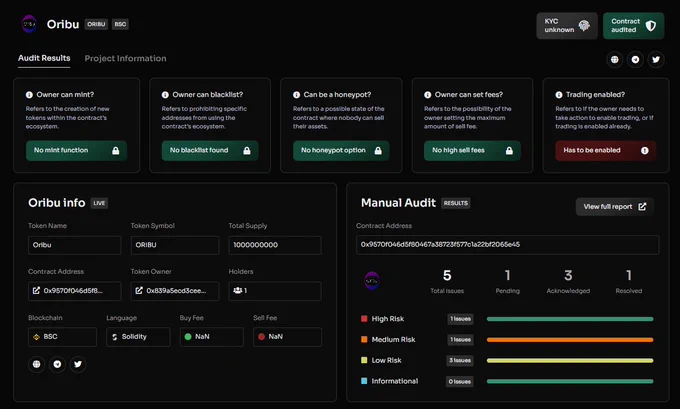Open the Twitter icon in the header

(656, 59)
